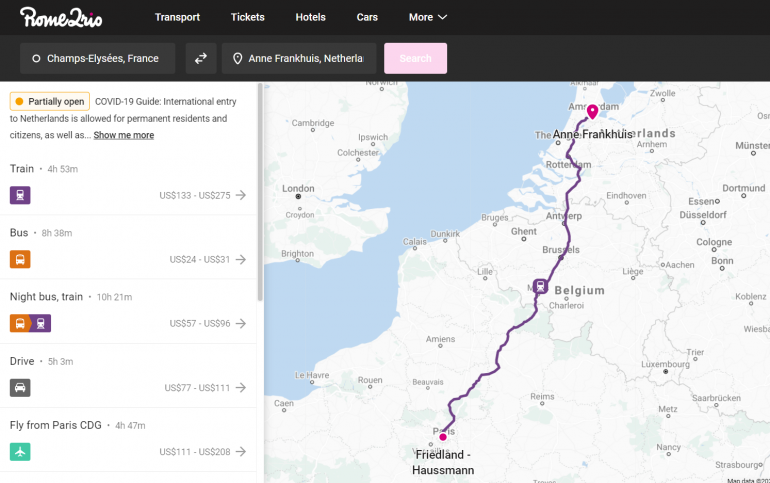
Task: Click the purple train icon in the Train option
Action: 20,195
